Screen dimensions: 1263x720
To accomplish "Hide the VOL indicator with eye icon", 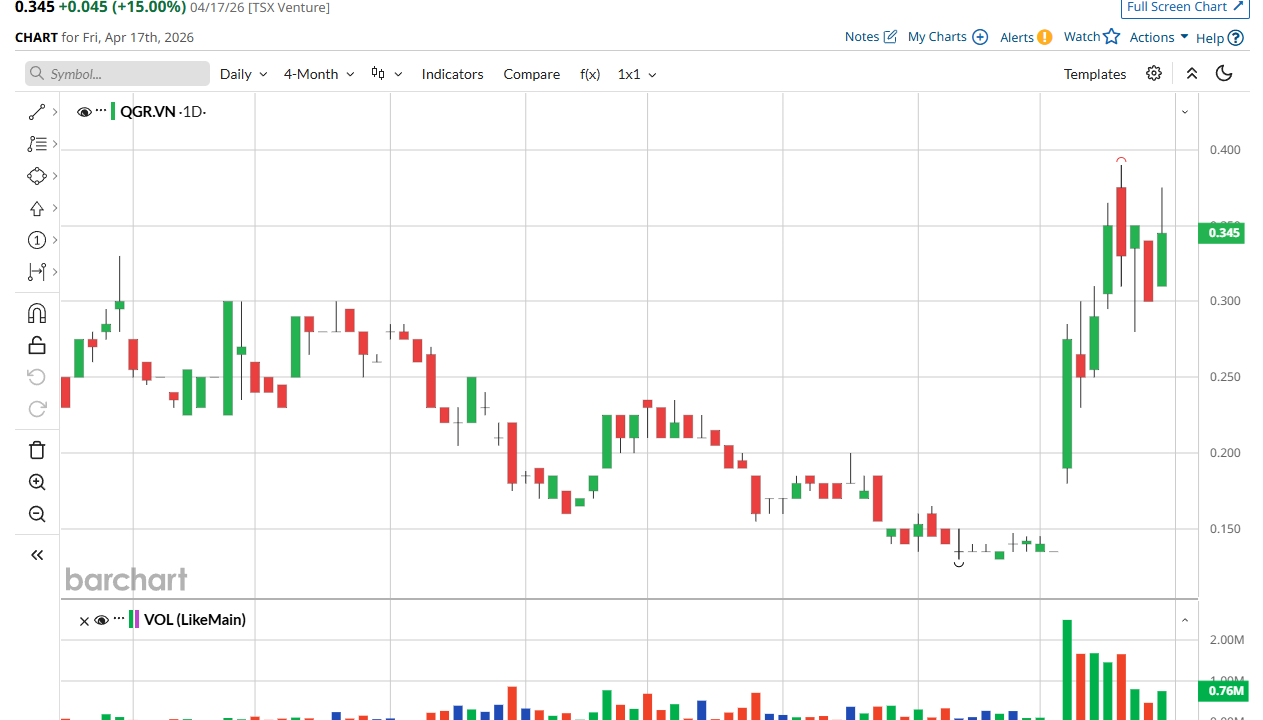I will click(x=101, y=620).
